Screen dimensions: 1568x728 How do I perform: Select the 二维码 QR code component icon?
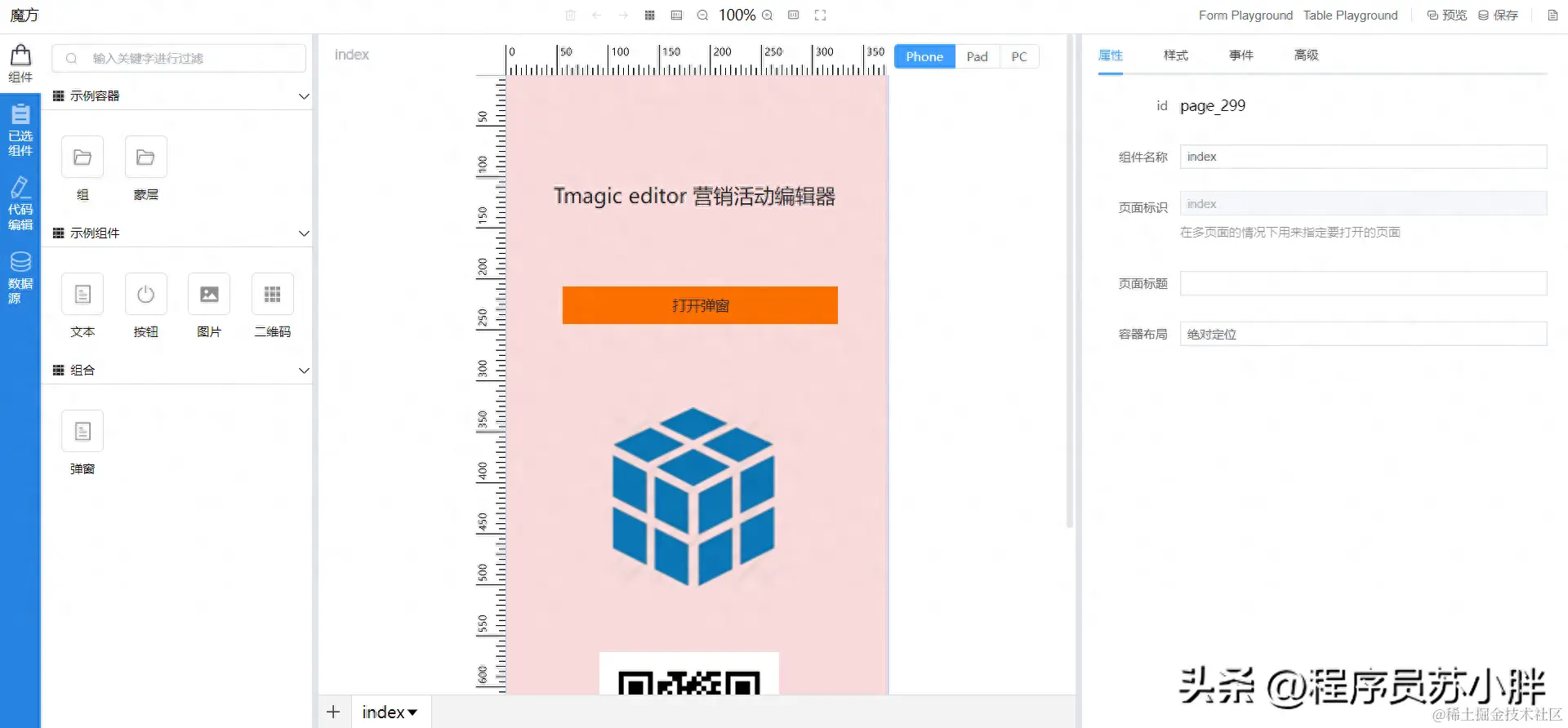tap(273, 294)
